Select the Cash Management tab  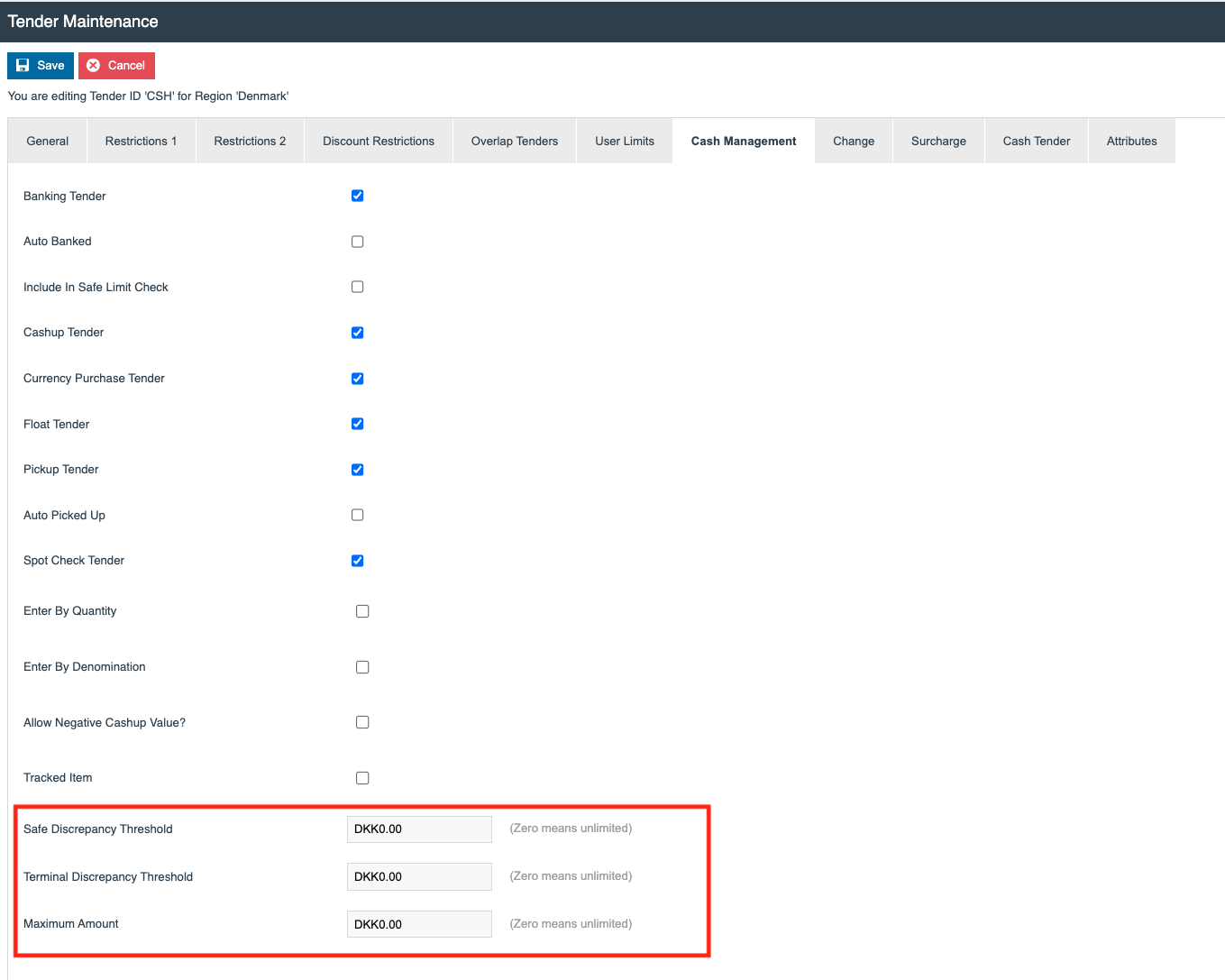(x=744, y=142)
